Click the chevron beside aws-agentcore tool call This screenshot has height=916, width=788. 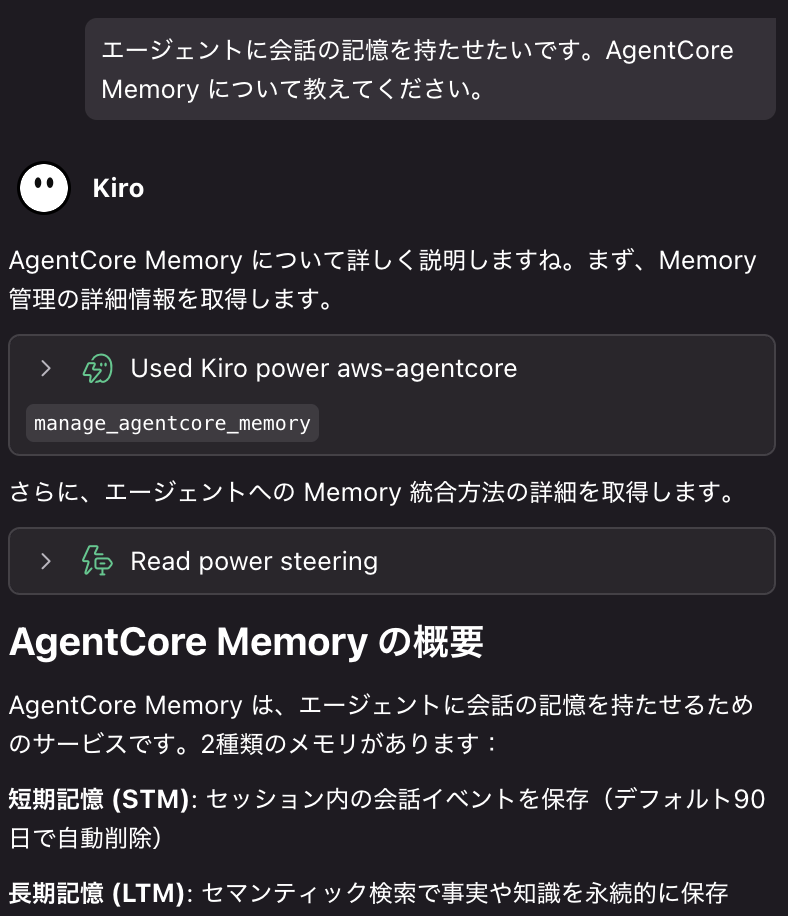45,368
